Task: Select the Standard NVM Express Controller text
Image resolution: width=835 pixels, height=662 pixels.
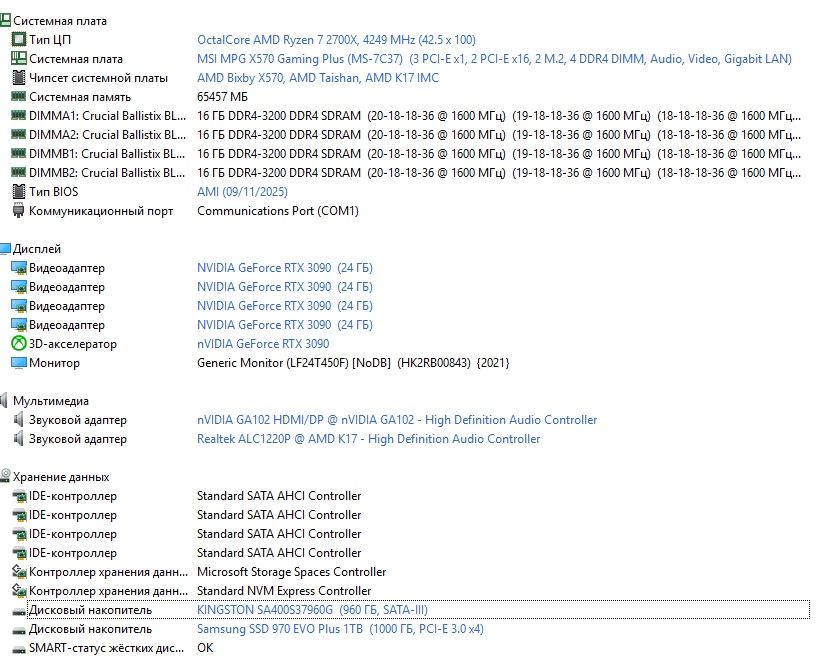Action: coord(284,591)
